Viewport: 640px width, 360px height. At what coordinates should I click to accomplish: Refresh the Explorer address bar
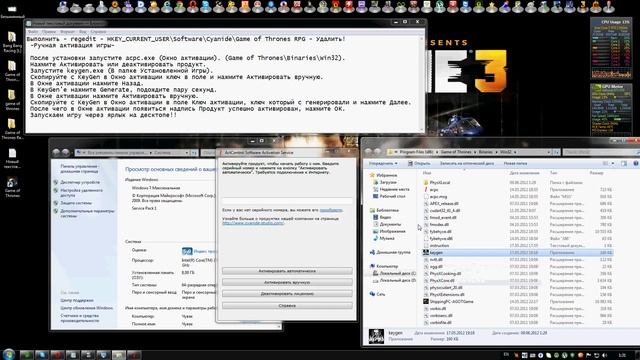[556, 152]
